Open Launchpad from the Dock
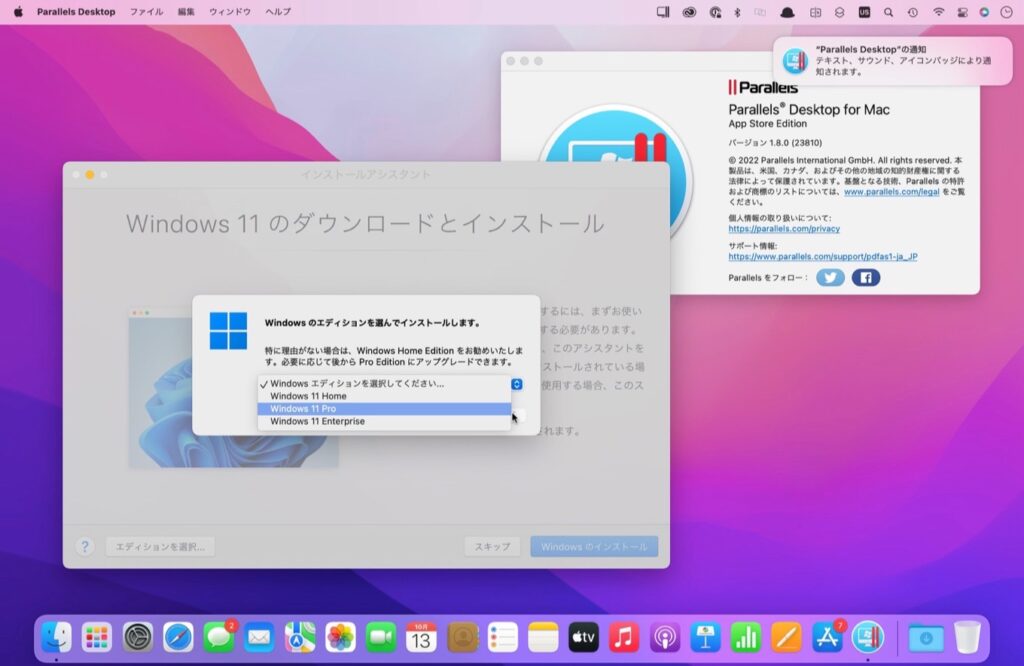 [x=96, y=635]
